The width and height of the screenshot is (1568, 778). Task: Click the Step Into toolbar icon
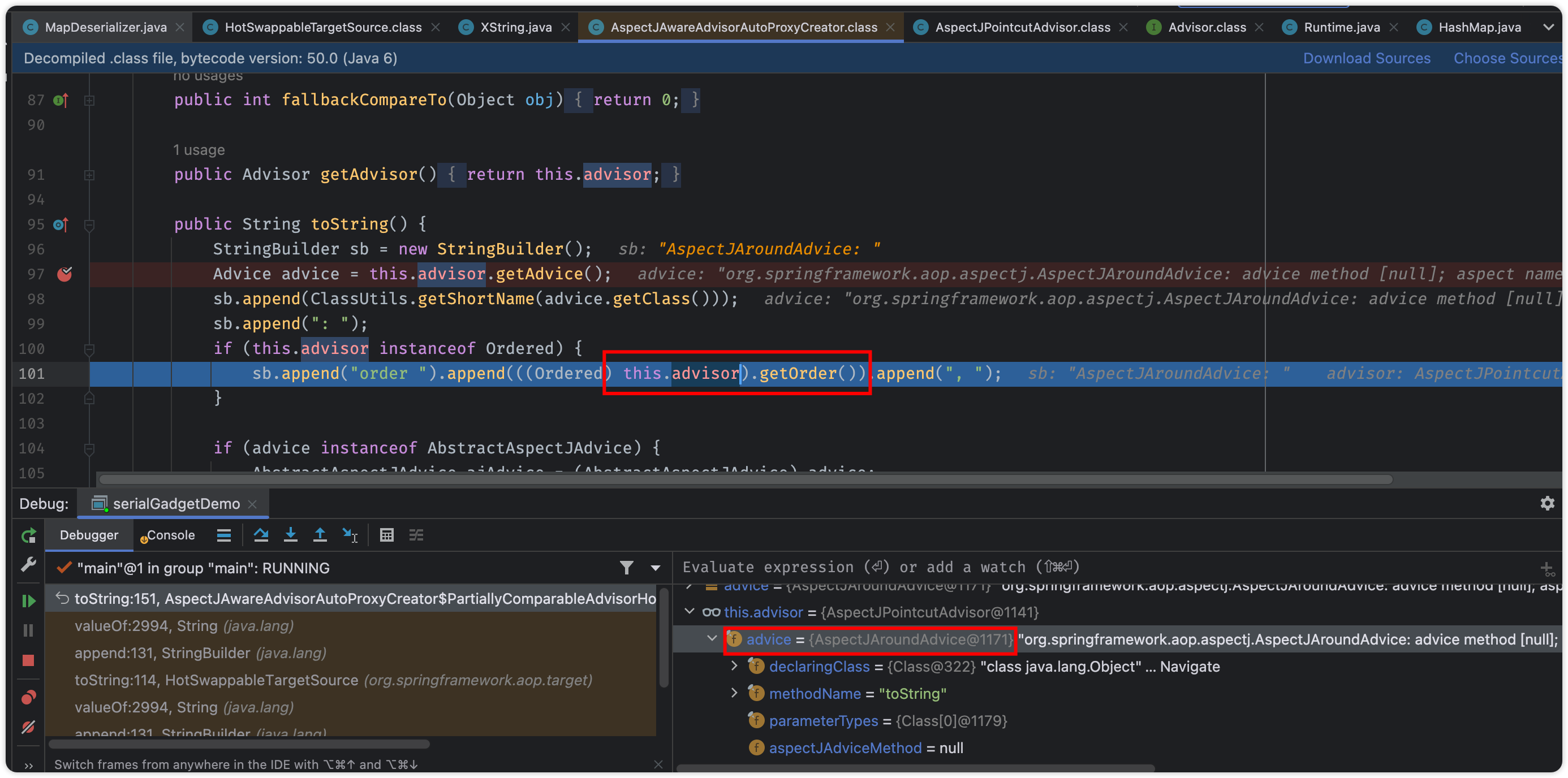pos(290,535)
